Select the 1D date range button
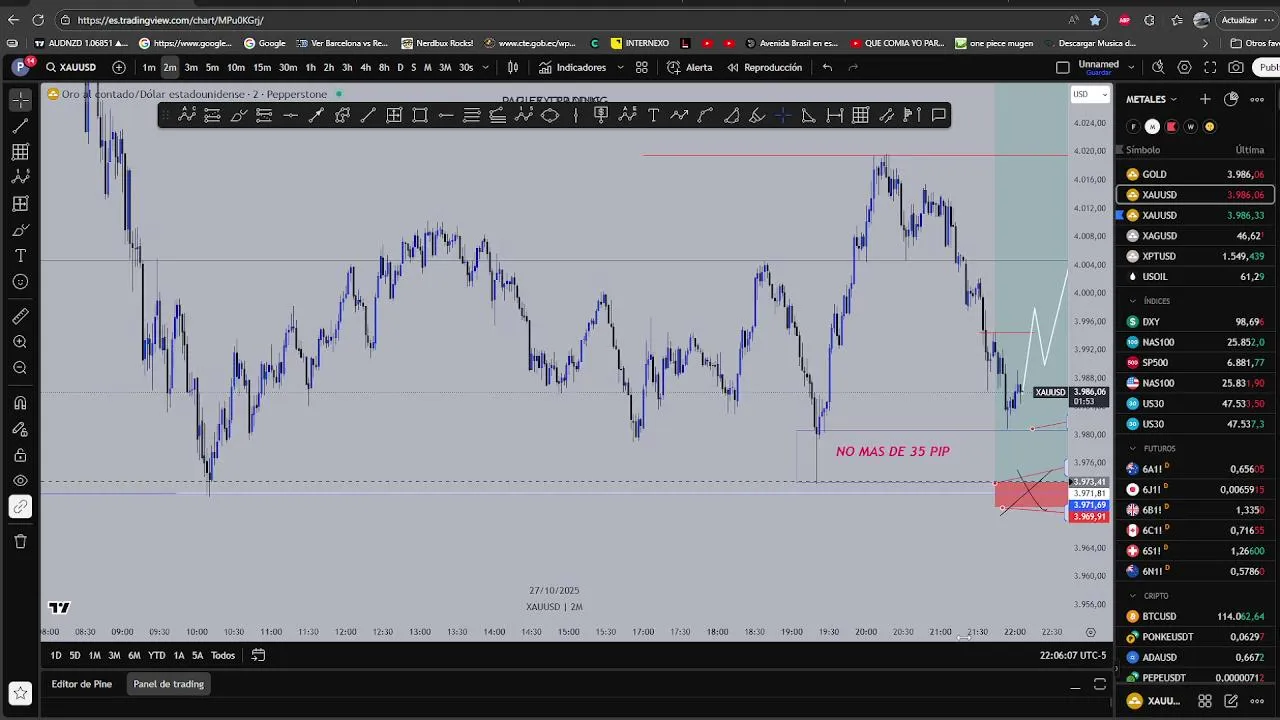This screenshot has width=1280, height=720. coord(56,656)
